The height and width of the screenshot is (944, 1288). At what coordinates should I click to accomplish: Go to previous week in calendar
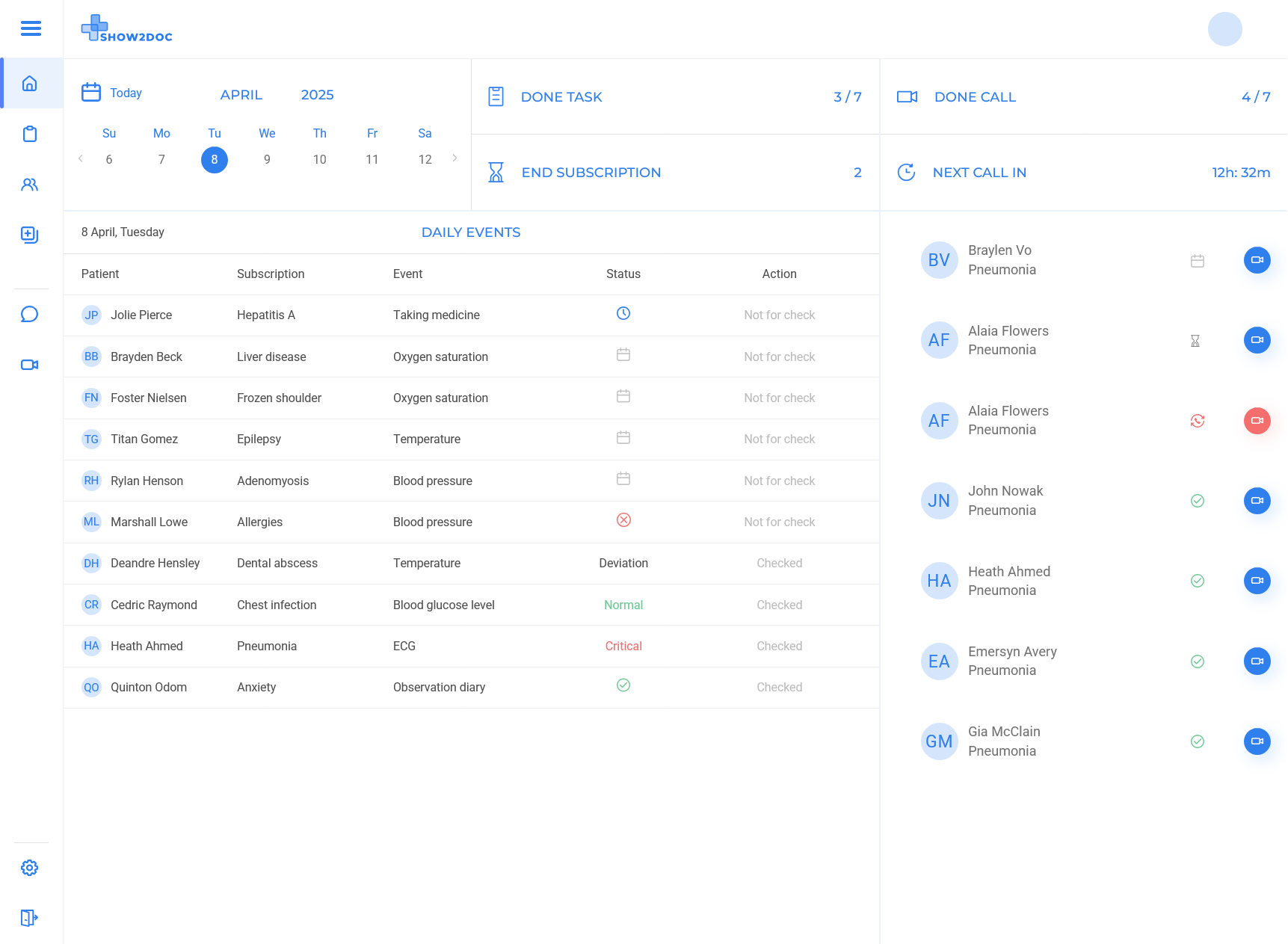click(x=81, y=158)
